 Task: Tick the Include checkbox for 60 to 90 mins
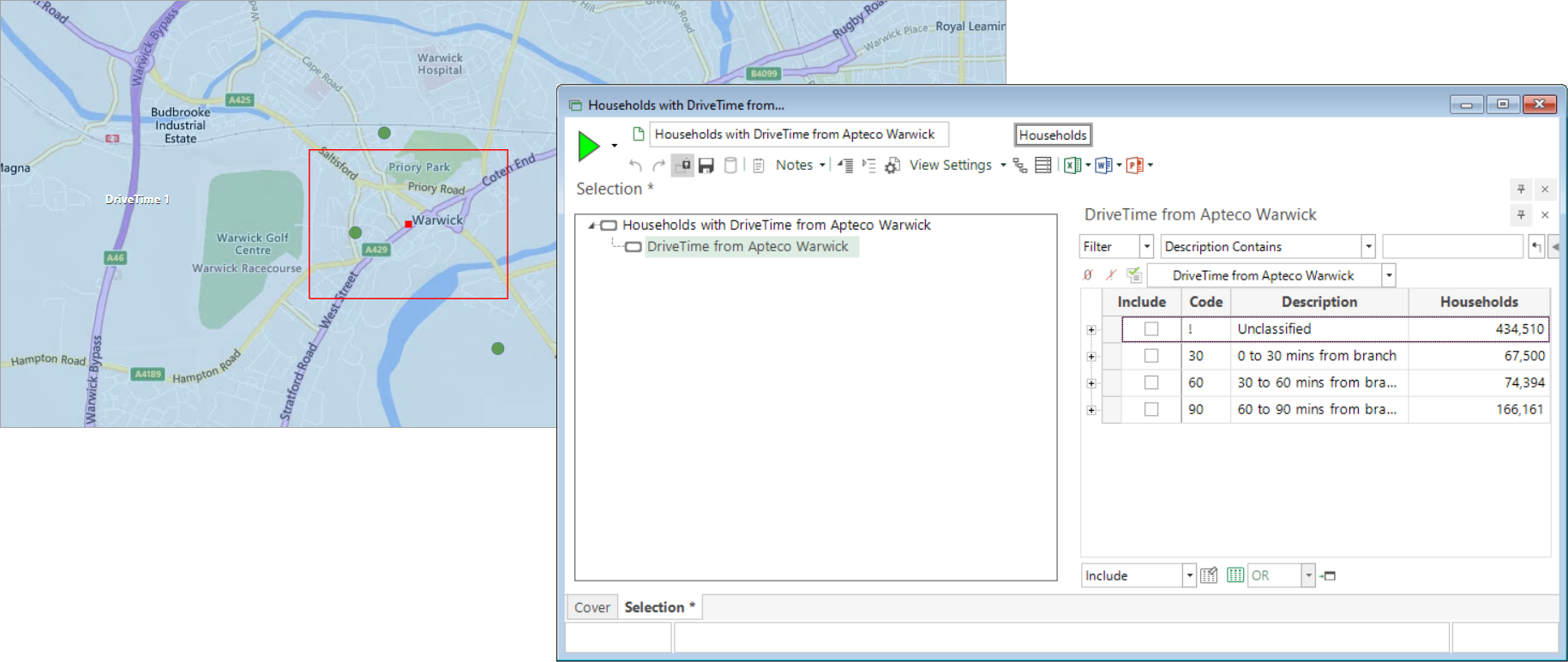click(x=1151, y=409)
